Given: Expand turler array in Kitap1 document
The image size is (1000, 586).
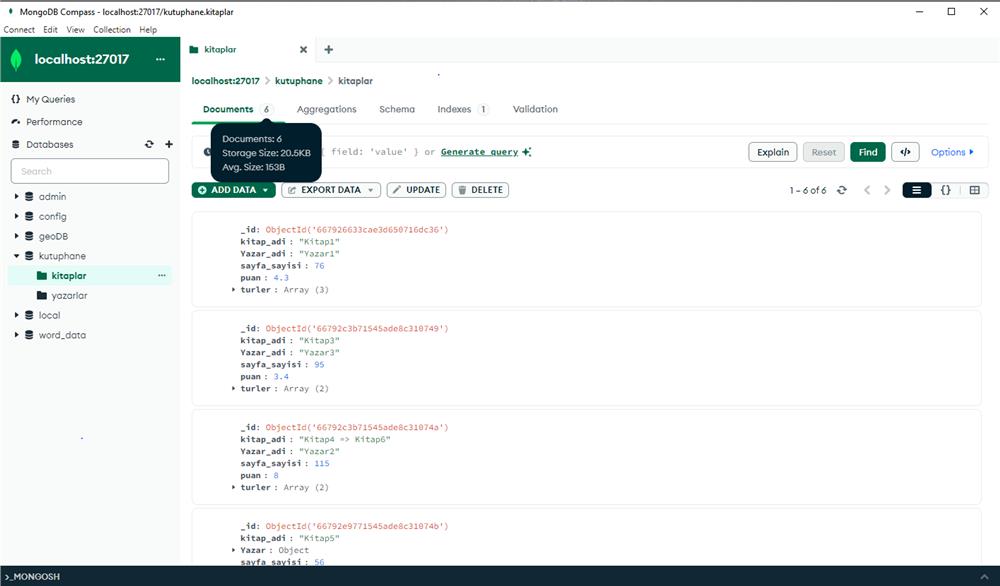Looking at the screenshot, I should pyautogui.click(x=233, y=289).
